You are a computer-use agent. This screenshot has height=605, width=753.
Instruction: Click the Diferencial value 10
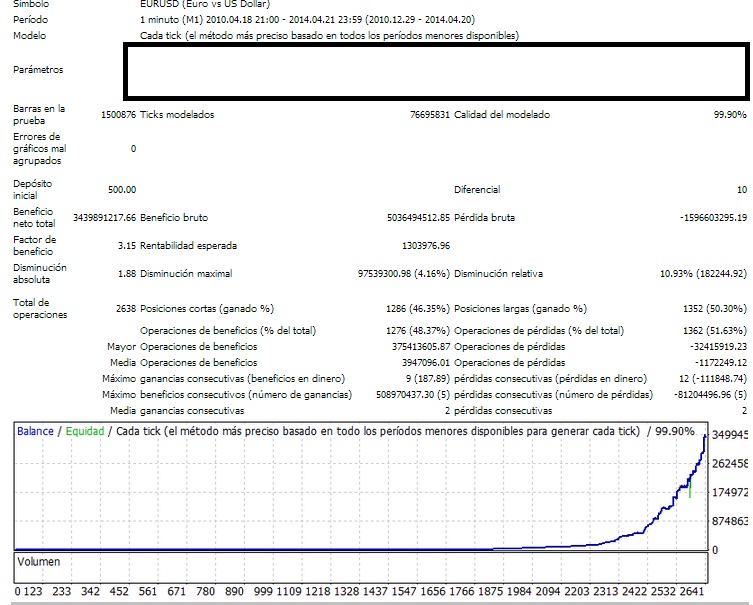coord(741,189)
